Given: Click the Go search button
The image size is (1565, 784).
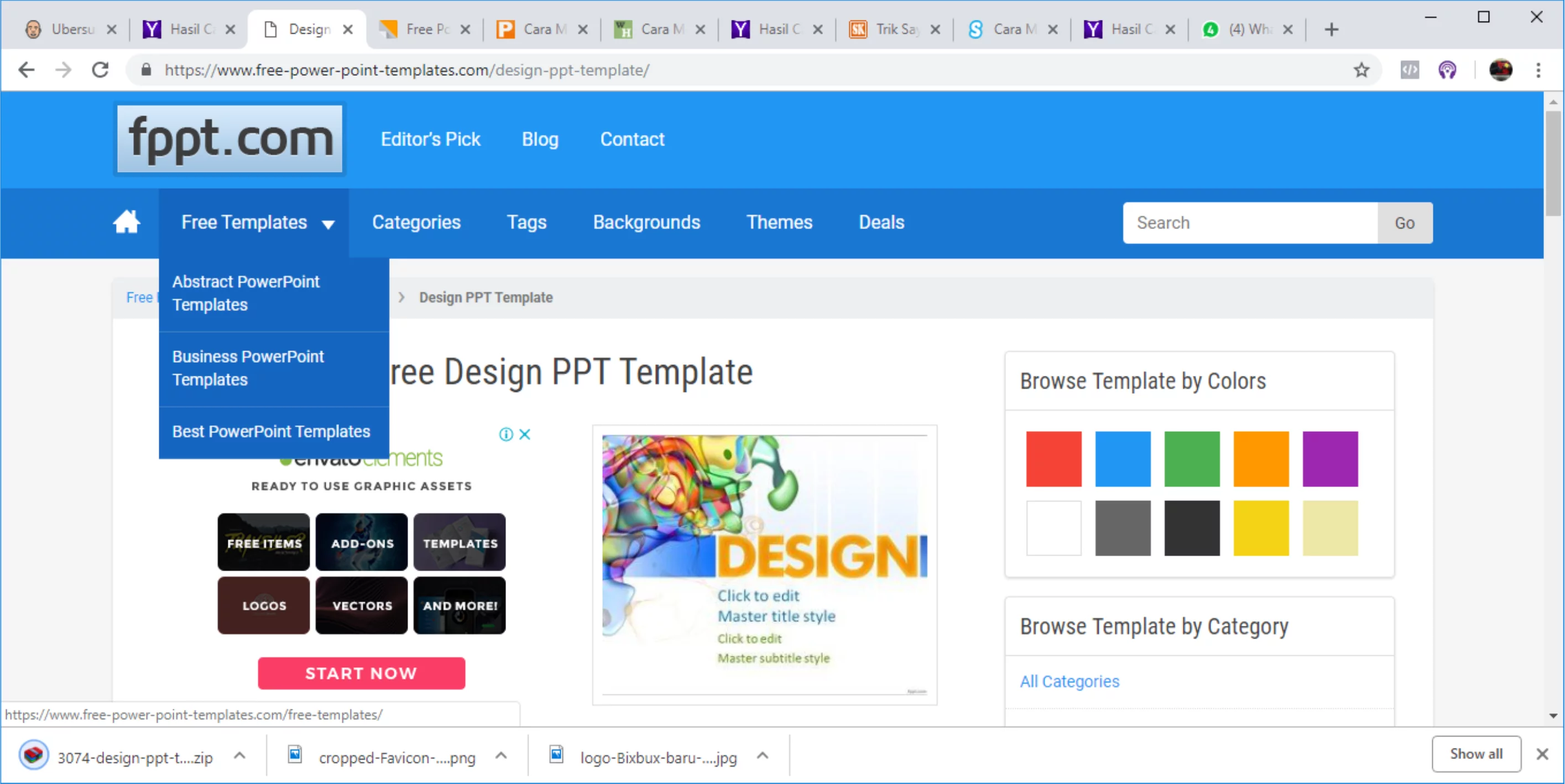Looking at the screenshot, I should [1405, 222].
